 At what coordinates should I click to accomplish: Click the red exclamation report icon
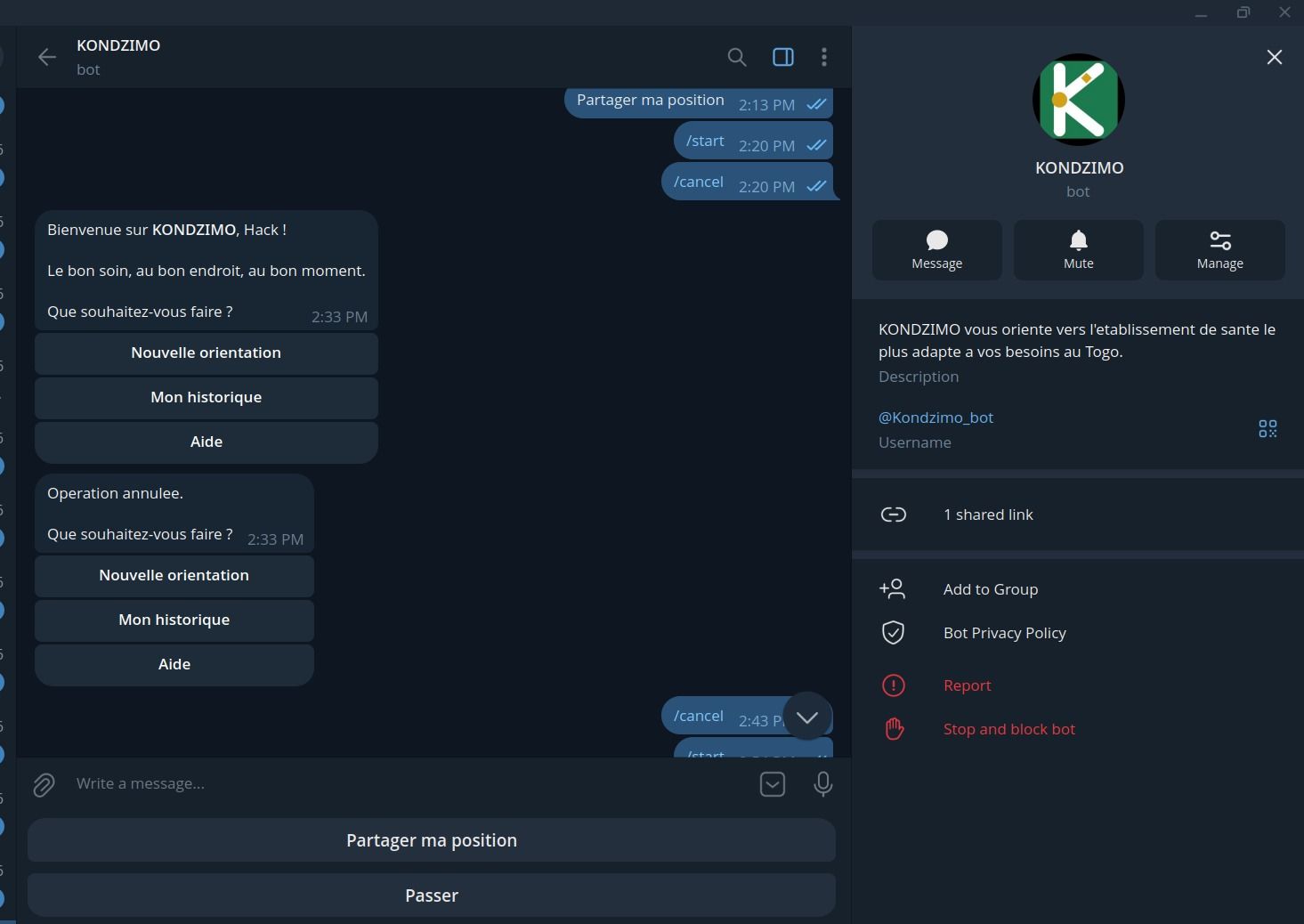point(893,685)
